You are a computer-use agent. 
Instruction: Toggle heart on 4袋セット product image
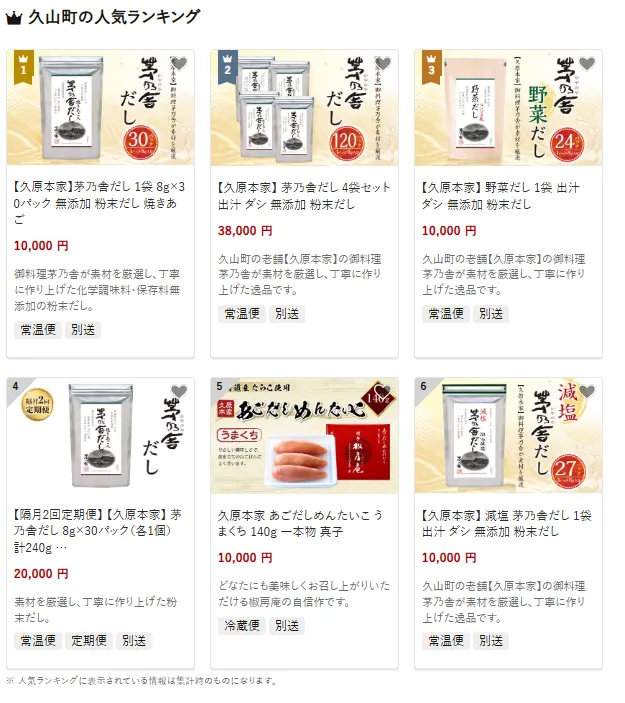383,64
